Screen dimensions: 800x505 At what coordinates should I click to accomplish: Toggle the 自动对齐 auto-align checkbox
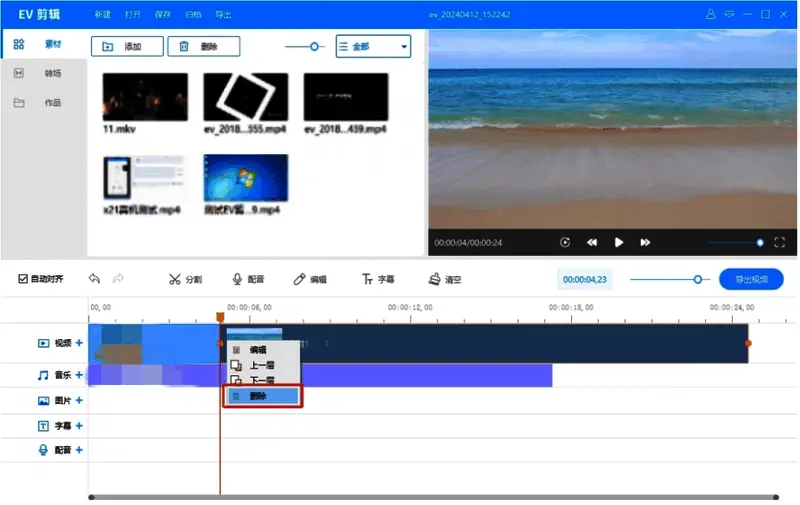pyautogui.click(x=24, y=279)
